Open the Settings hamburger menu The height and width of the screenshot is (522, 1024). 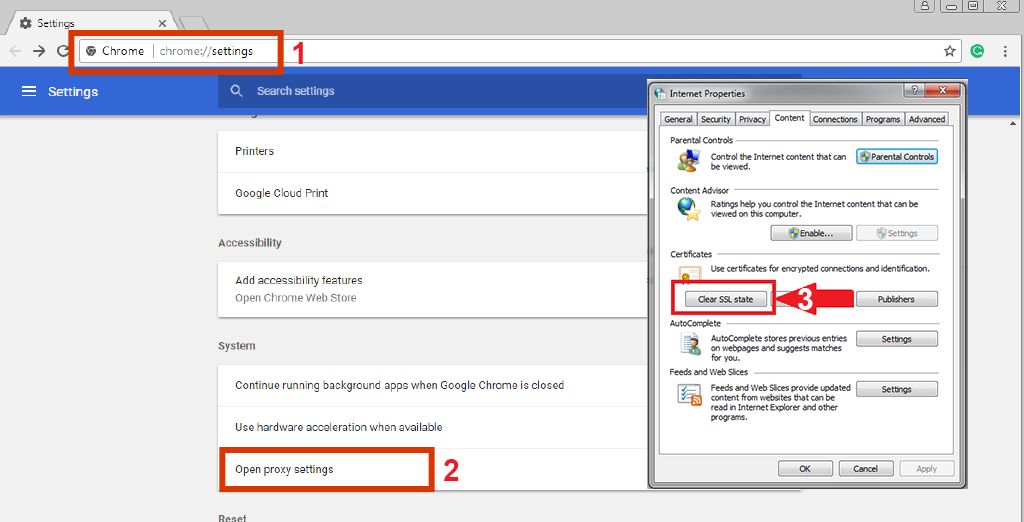pyautogui.click(x=29, y=91)
